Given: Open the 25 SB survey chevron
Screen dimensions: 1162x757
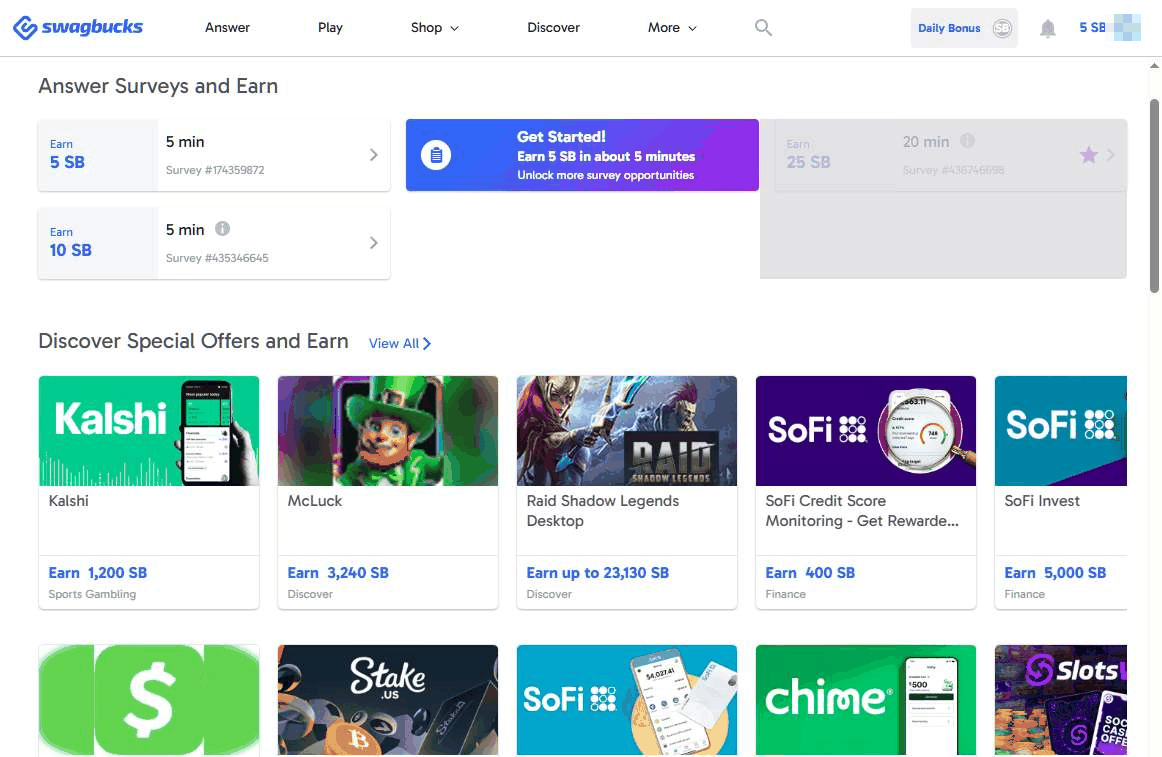Looking at the screenshot, I should [x=1110, y=155].
